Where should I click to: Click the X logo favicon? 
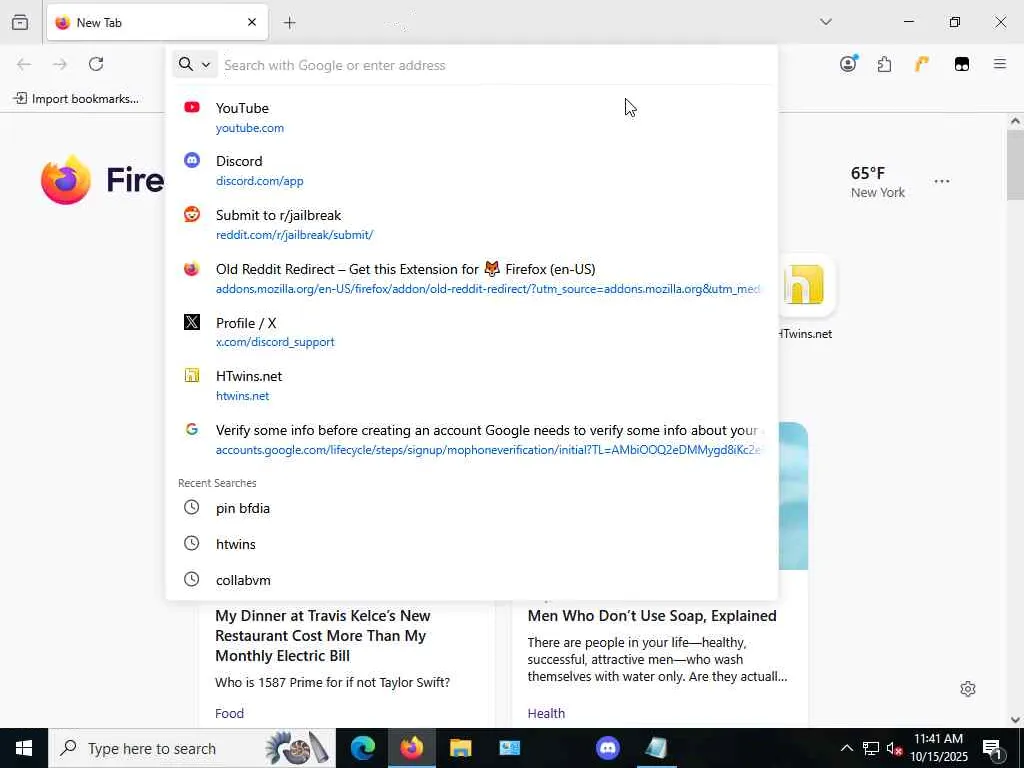point(192,322)
